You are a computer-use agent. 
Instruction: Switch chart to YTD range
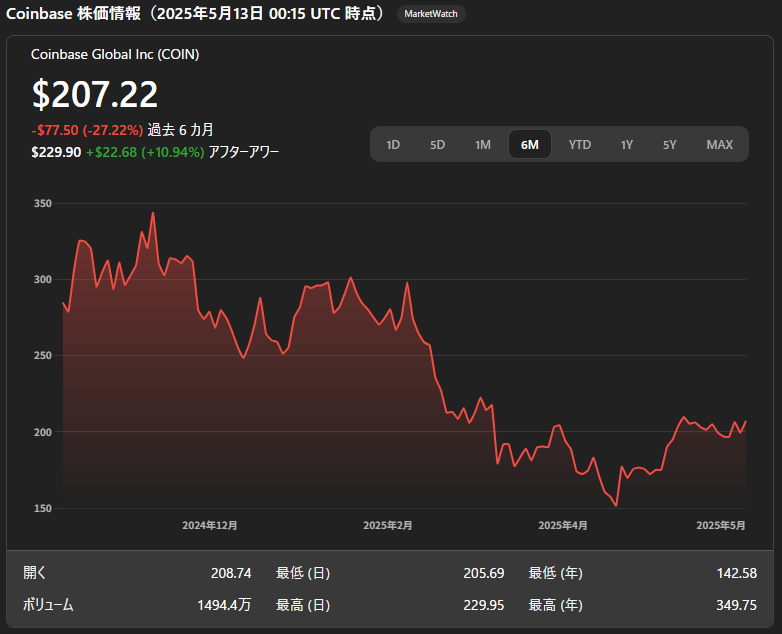pos(580,145)
